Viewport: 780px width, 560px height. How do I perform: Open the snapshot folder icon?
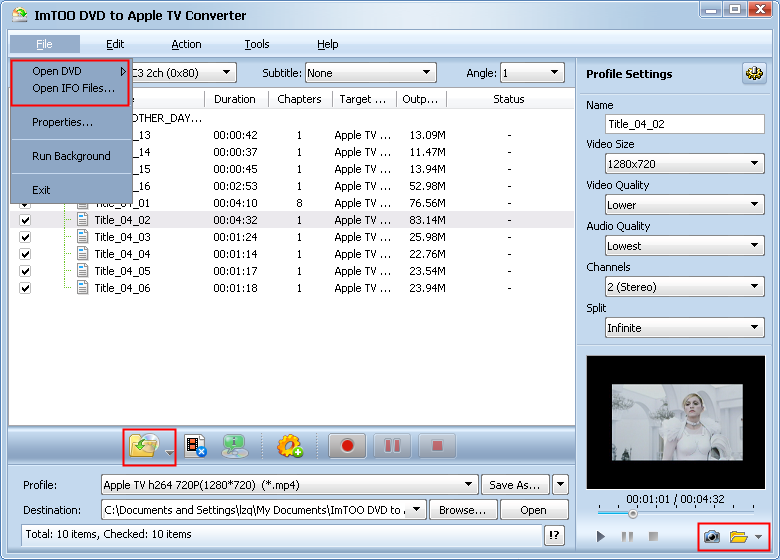[x=739, y=537]
